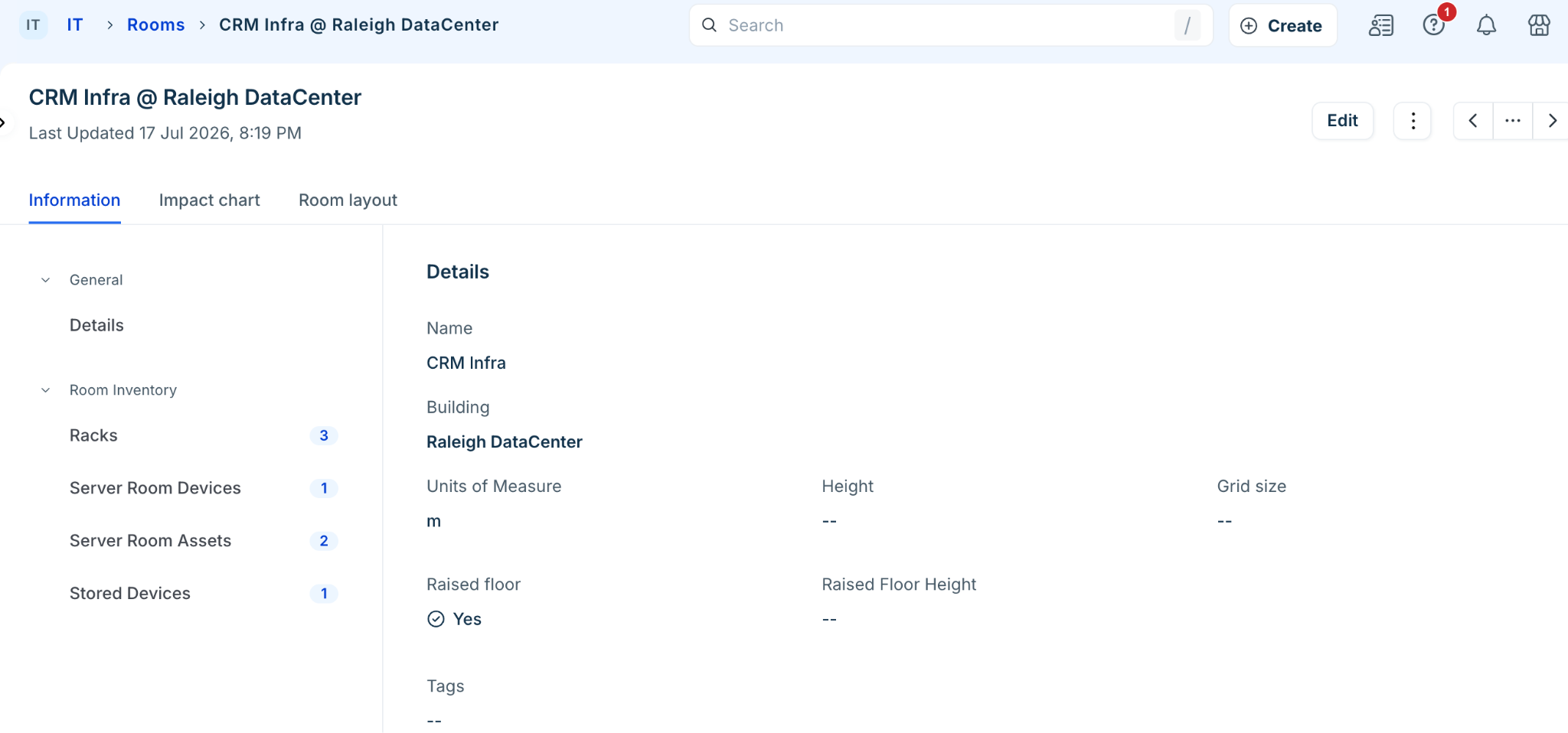
Task: Click the page title CRM Infra @ Raleigh DataCenter
Action: click(195, 97)
